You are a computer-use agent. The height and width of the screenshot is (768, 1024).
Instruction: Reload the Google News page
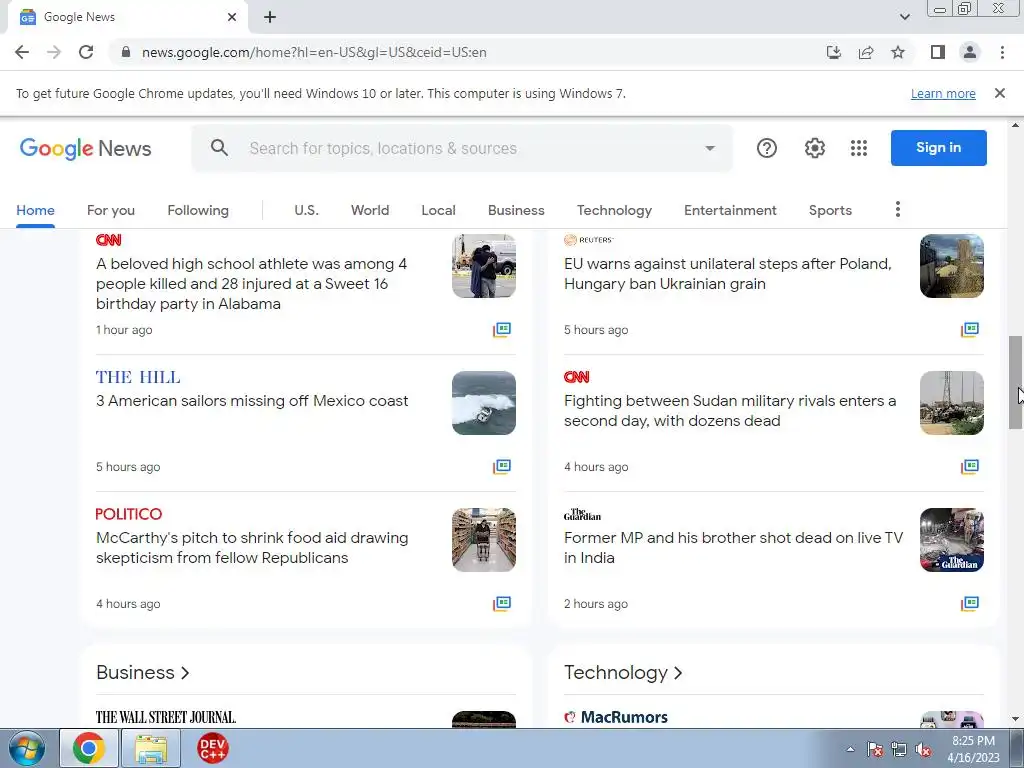click(86, 52)
